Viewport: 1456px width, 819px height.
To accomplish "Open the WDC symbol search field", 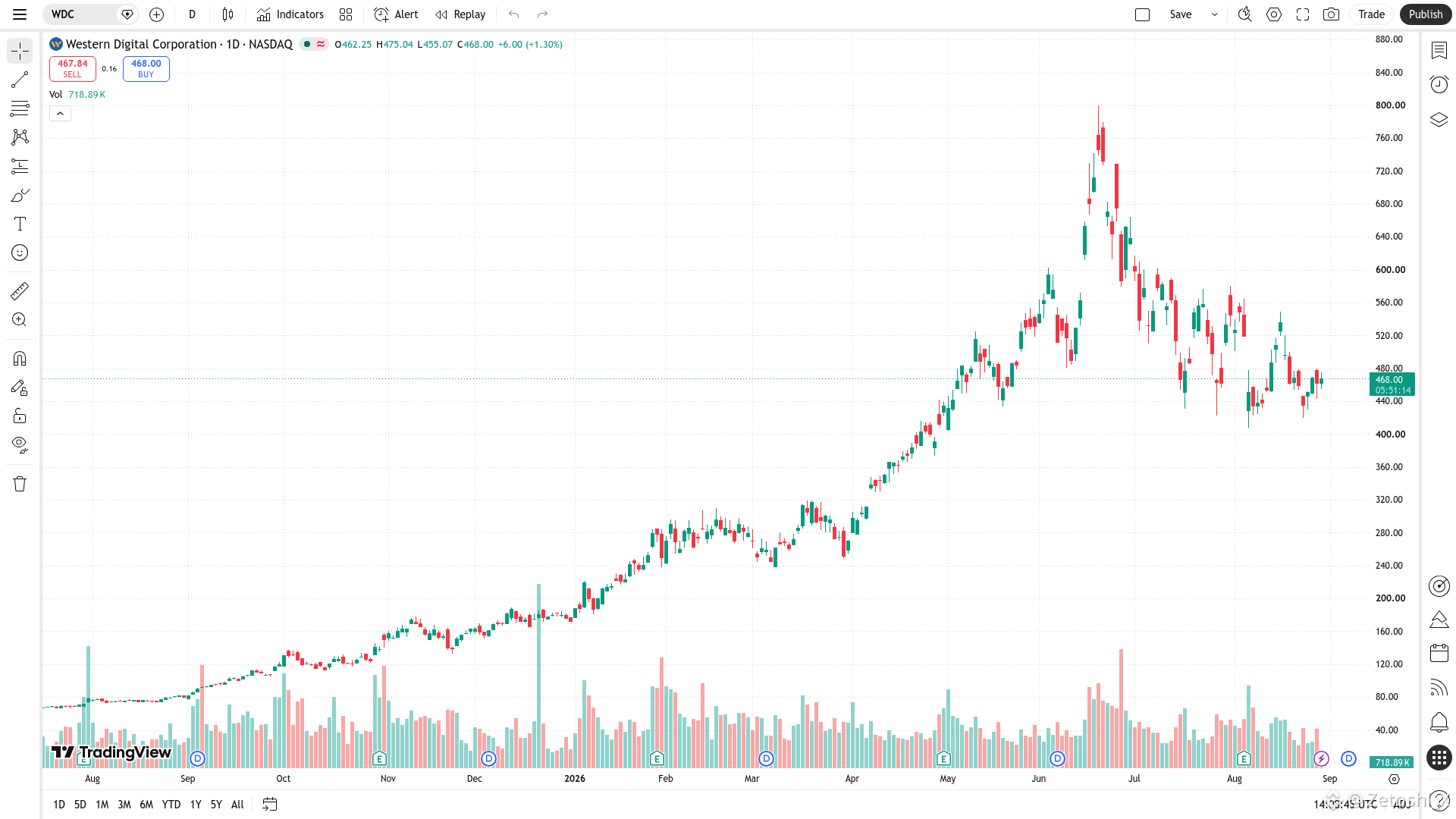I will coord(81,14).
